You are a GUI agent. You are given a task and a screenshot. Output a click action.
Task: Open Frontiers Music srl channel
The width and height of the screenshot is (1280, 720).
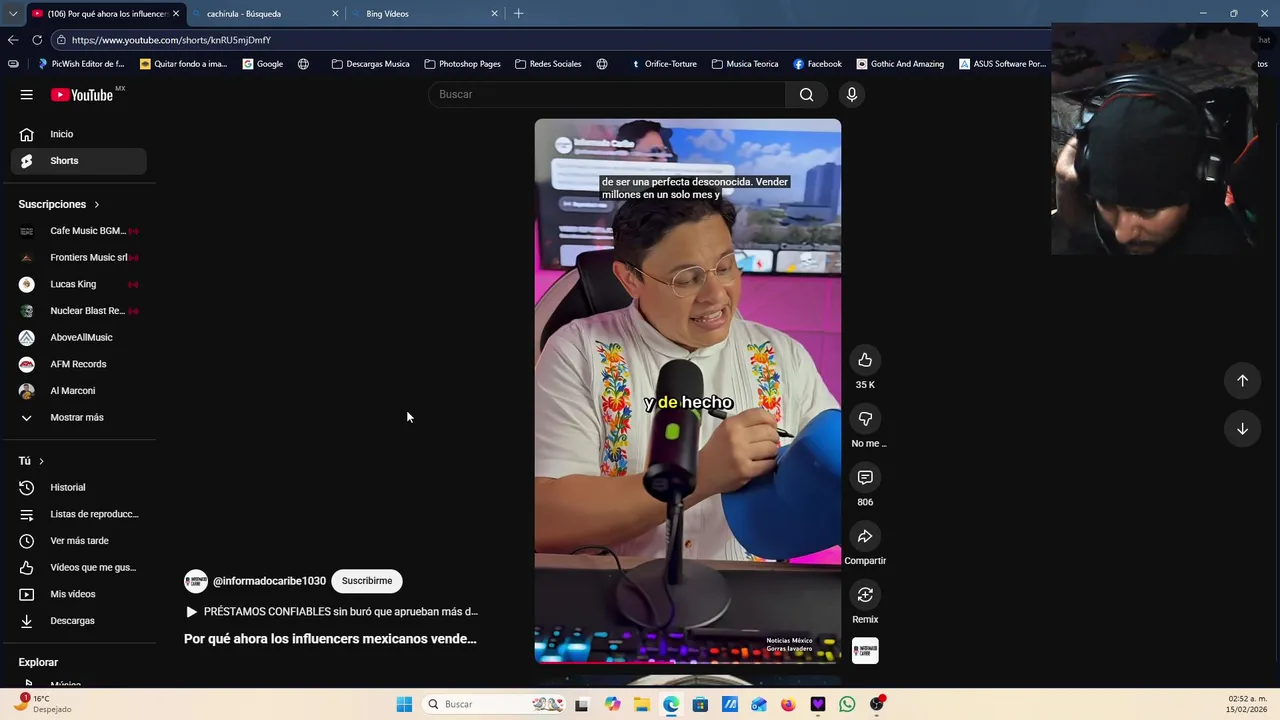pyautogui.click(x=78, y=257)
